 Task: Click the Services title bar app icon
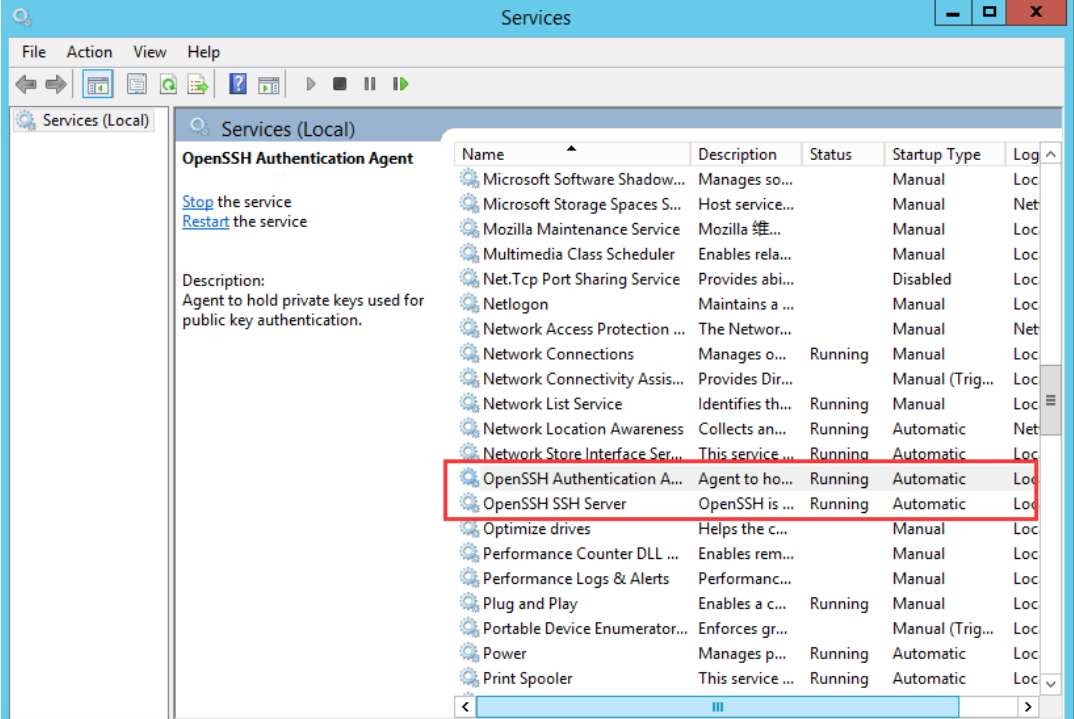point(22,16)
